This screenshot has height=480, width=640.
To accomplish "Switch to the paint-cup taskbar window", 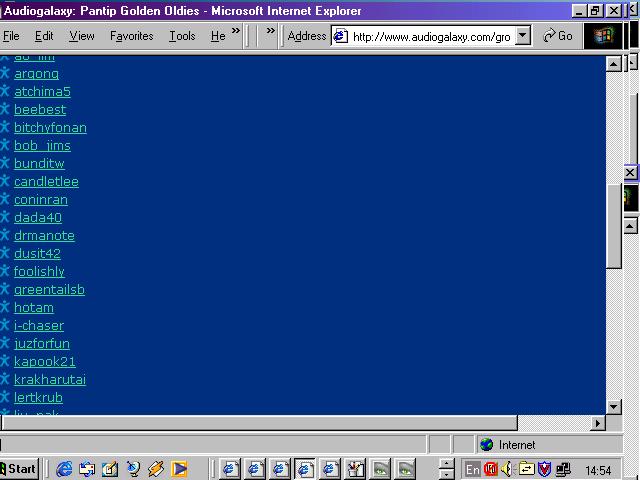I will [355, 469].
